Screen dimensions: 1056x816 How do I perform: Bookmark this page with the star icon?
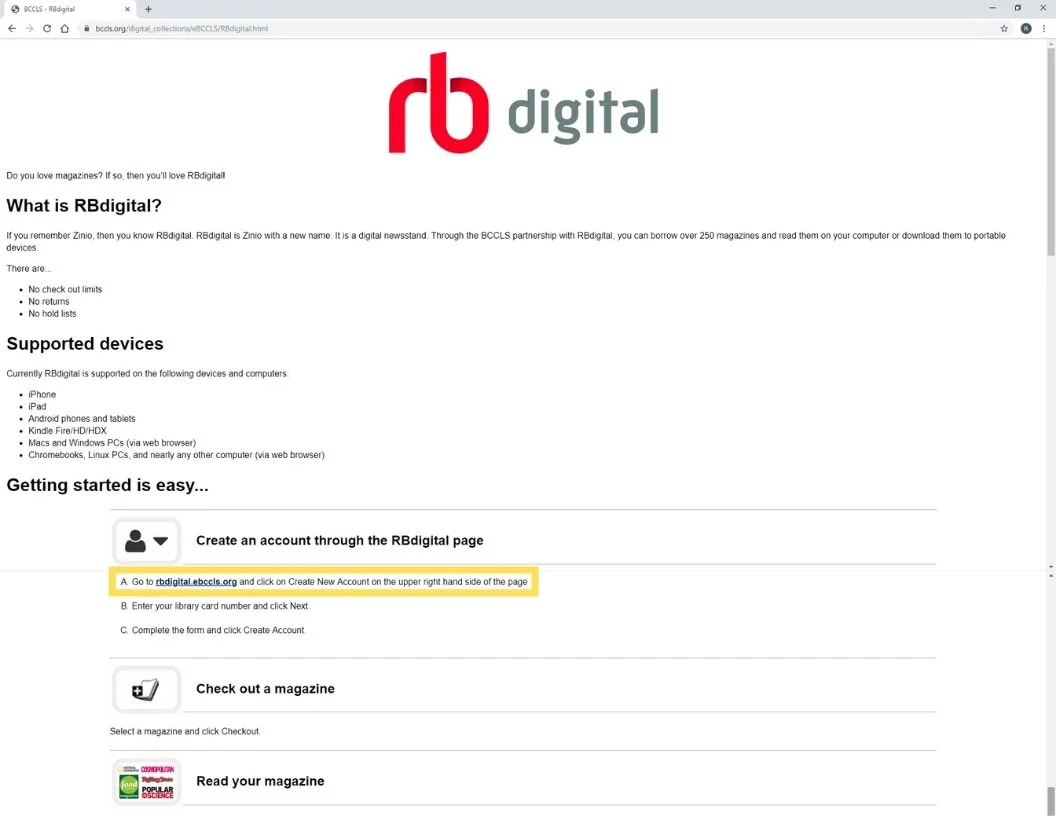pyautogui.click(x=1003, y=28)
